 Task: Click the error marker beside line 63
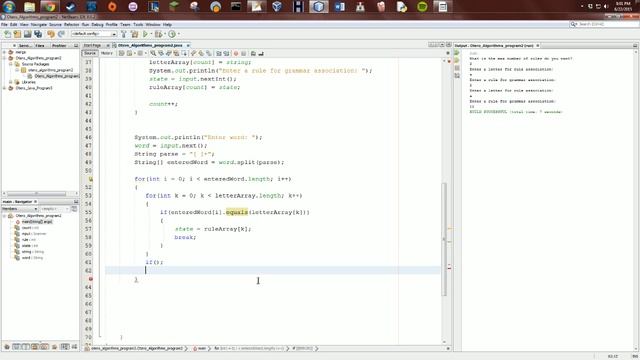91,279
